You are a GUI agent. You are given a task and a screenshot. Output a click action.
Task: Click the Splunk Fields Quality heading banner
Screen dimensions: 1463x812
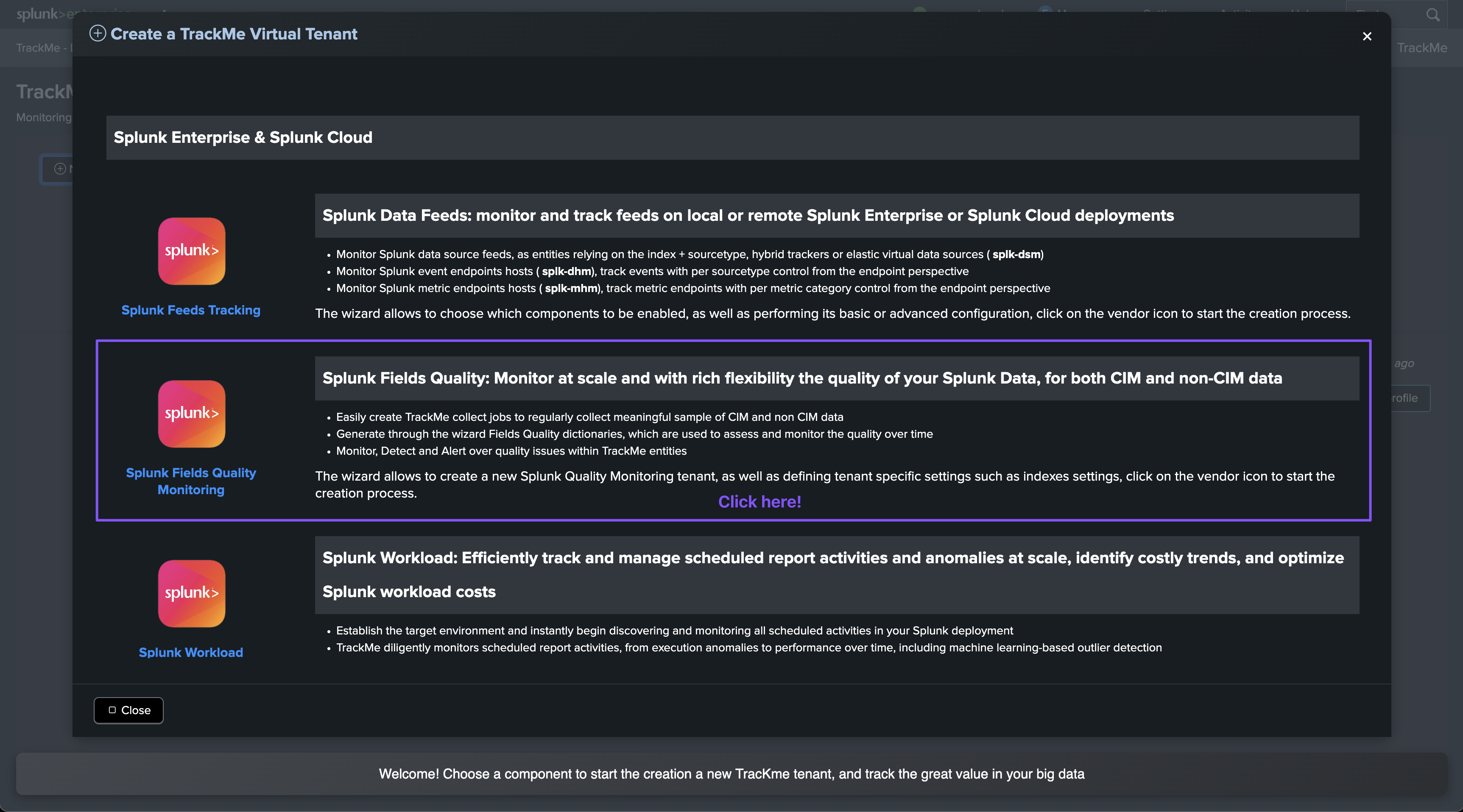pyautogui.click(x=837, y=378)
